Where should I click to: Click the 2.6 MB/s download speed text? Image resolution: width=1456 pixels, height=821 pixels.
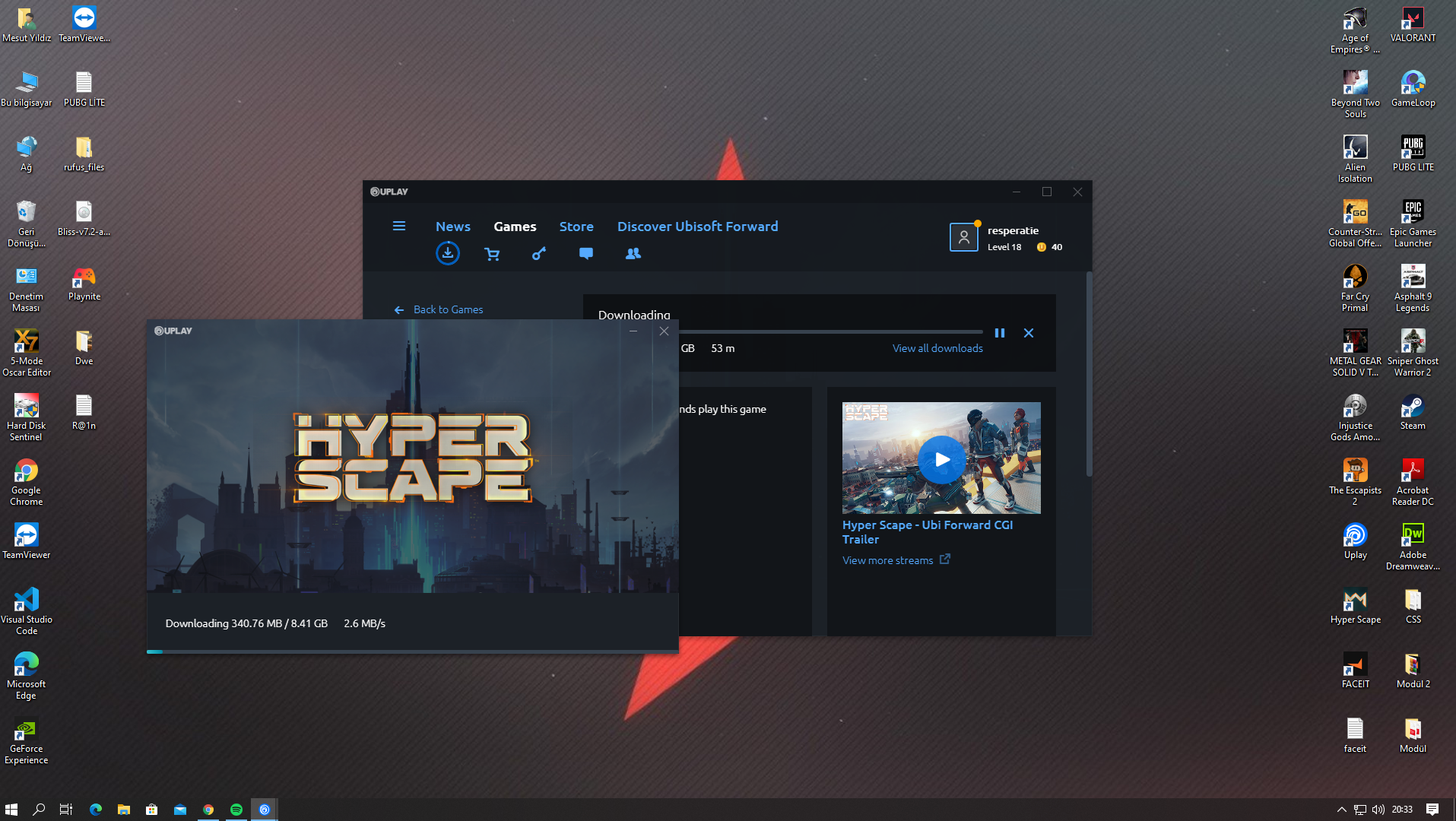tap(365, 623)
